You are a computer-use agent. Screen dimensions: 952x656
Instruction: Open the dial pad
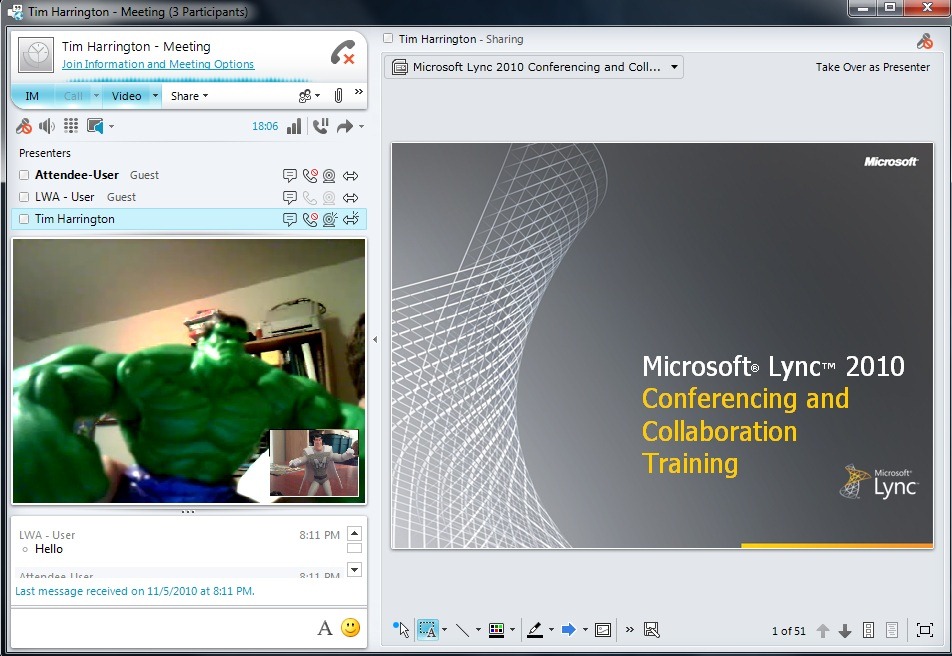point(71,126)
